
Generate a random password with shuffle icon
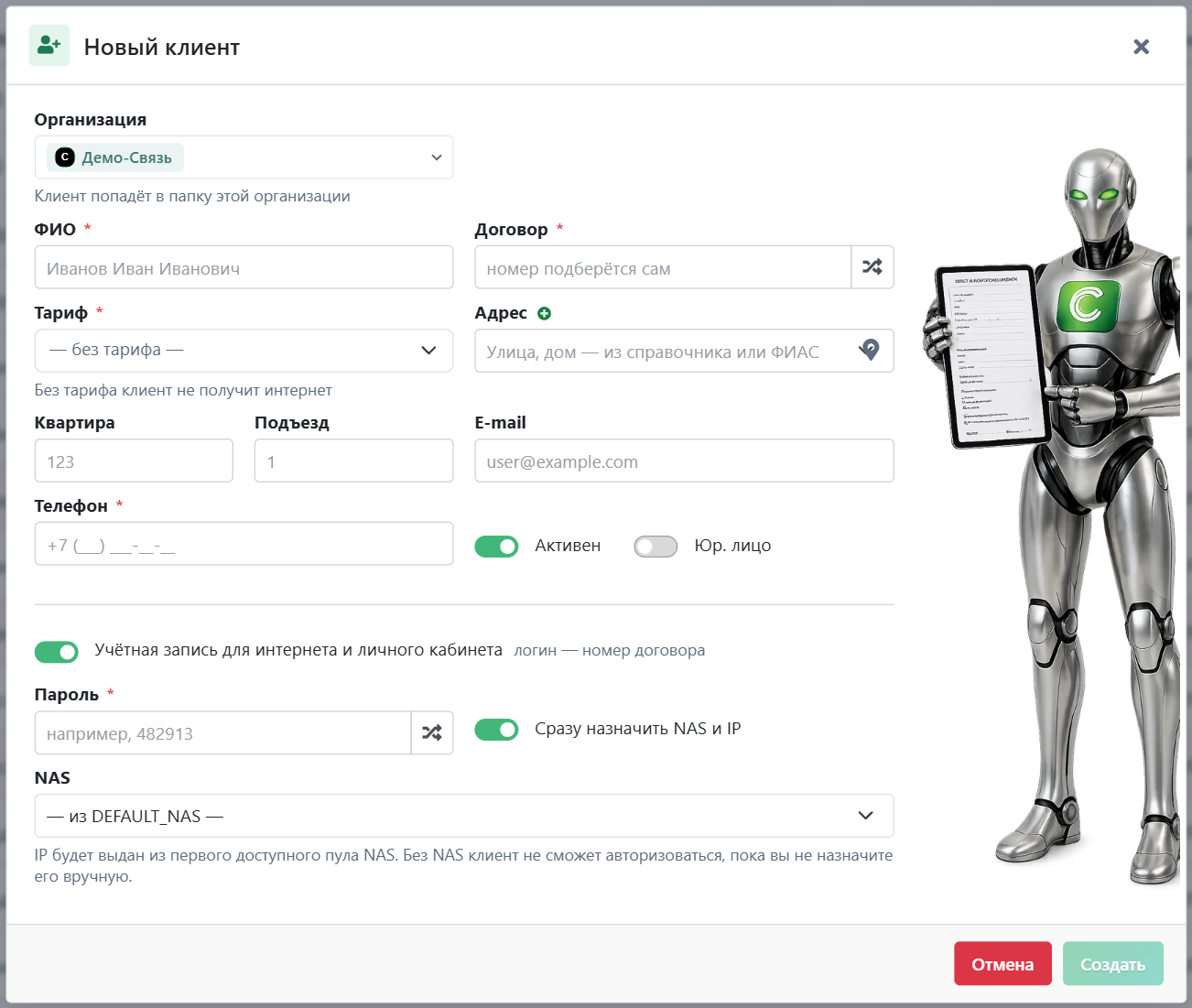[432, 732]
